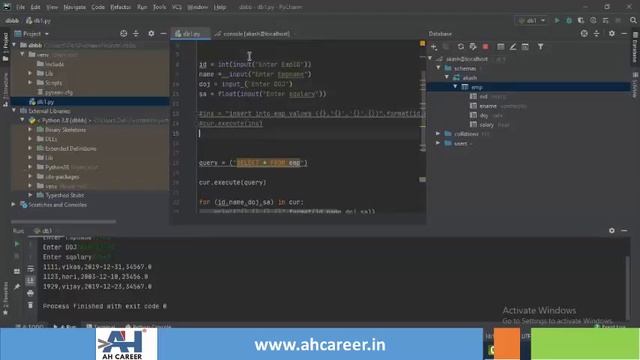The image size is (640, 360).
Task: Toggle pin tab in Run panel
Action: [17, 287]
